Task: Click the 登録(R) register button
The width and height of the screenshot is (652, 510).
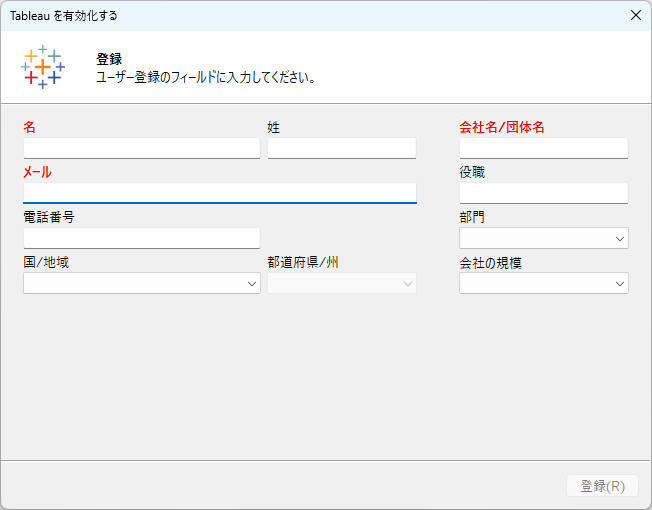Action: coord(603,485)
